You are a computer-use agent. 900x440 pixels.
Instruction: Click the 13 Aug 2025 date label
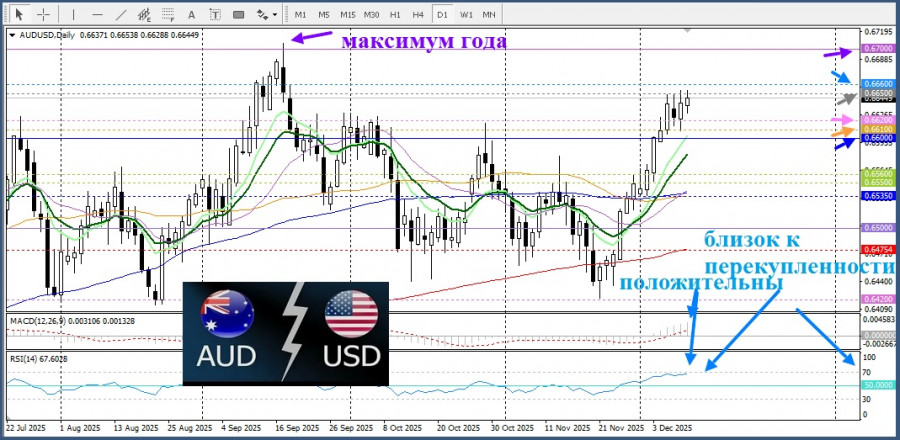click(138, 429)
